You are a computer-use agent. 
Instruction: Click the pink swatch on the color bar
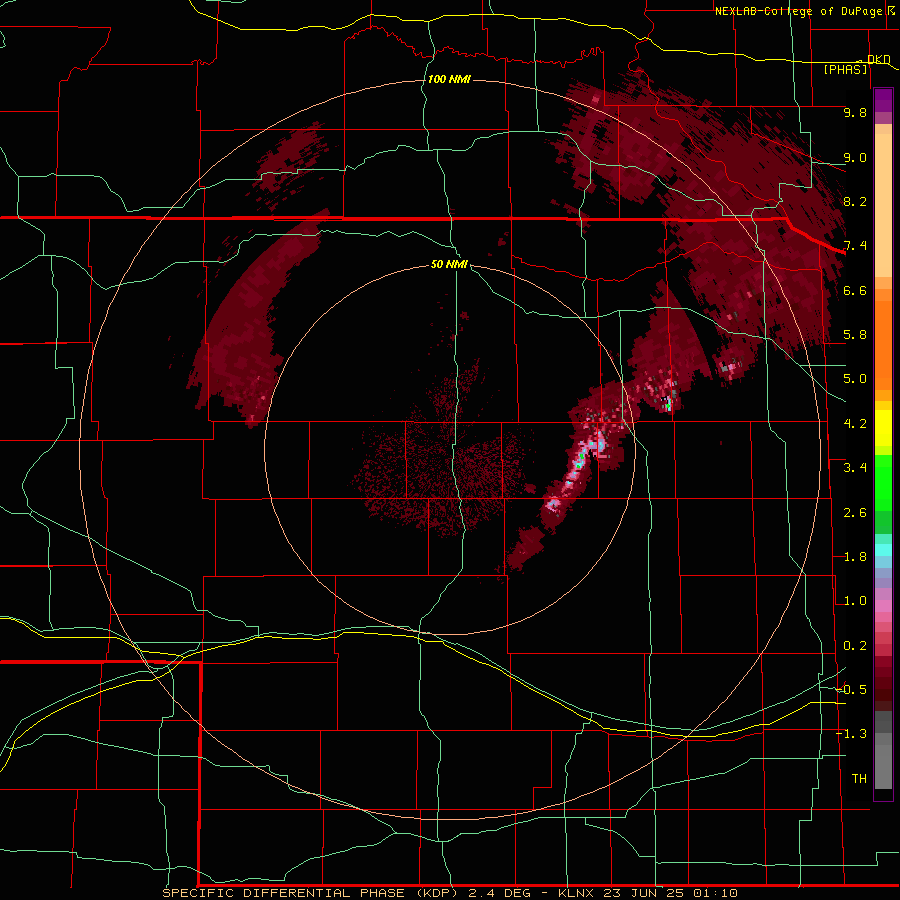tap(883, 606)
